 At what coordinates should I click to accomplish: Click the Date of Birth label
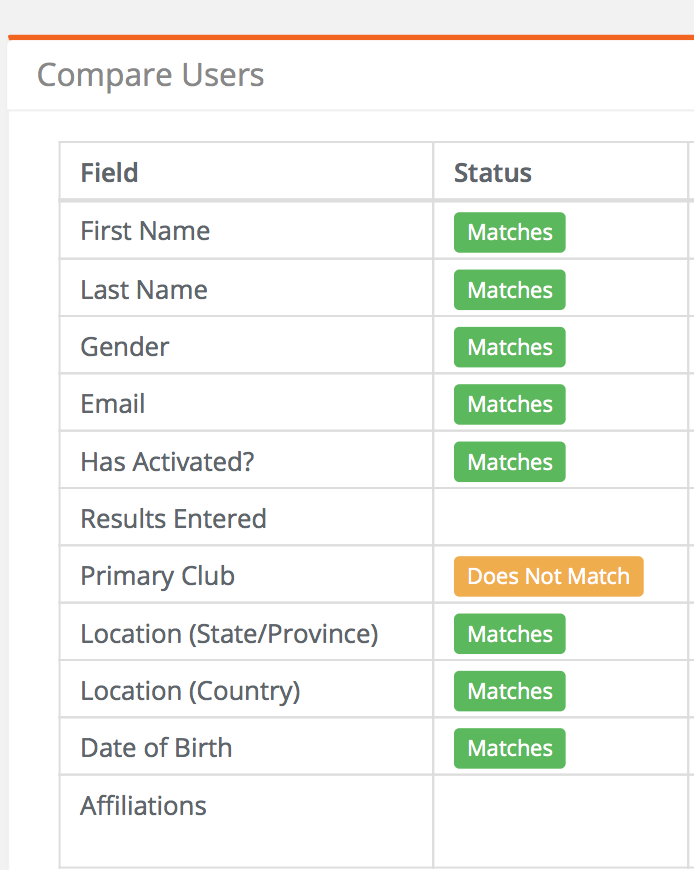(156, 748)
